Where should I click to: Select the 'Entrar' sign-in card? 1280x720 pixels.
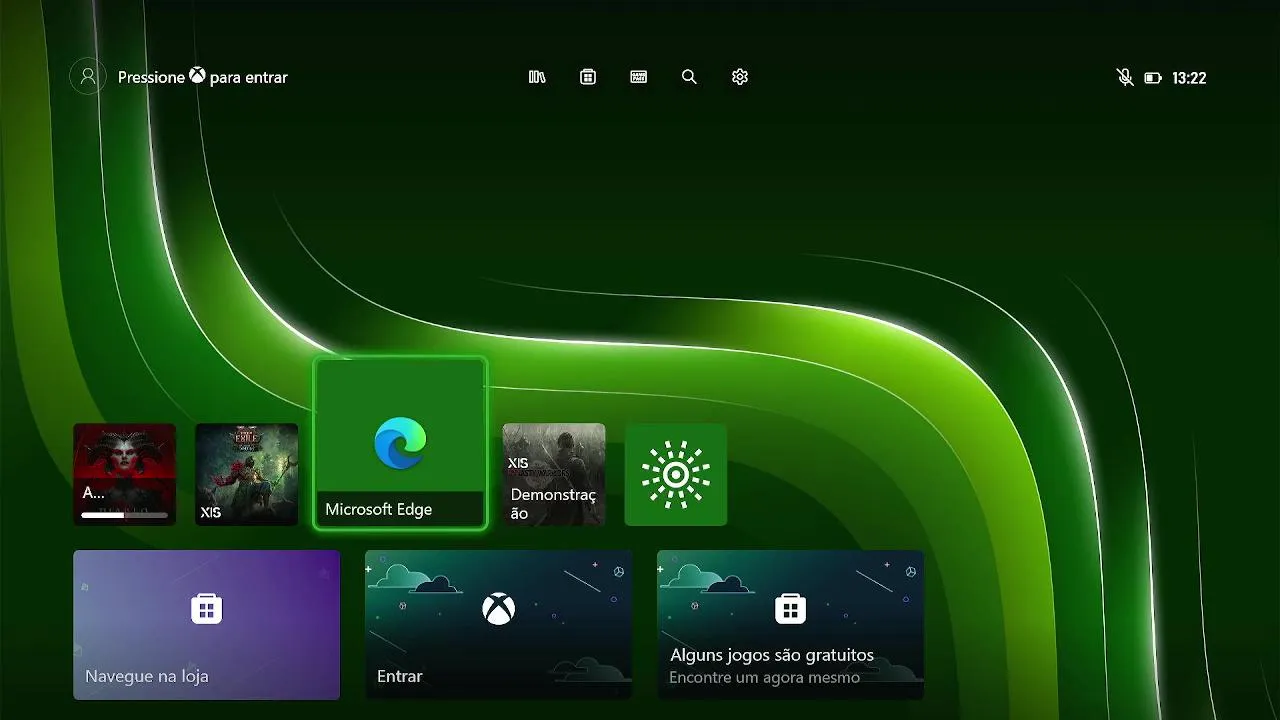498,625
